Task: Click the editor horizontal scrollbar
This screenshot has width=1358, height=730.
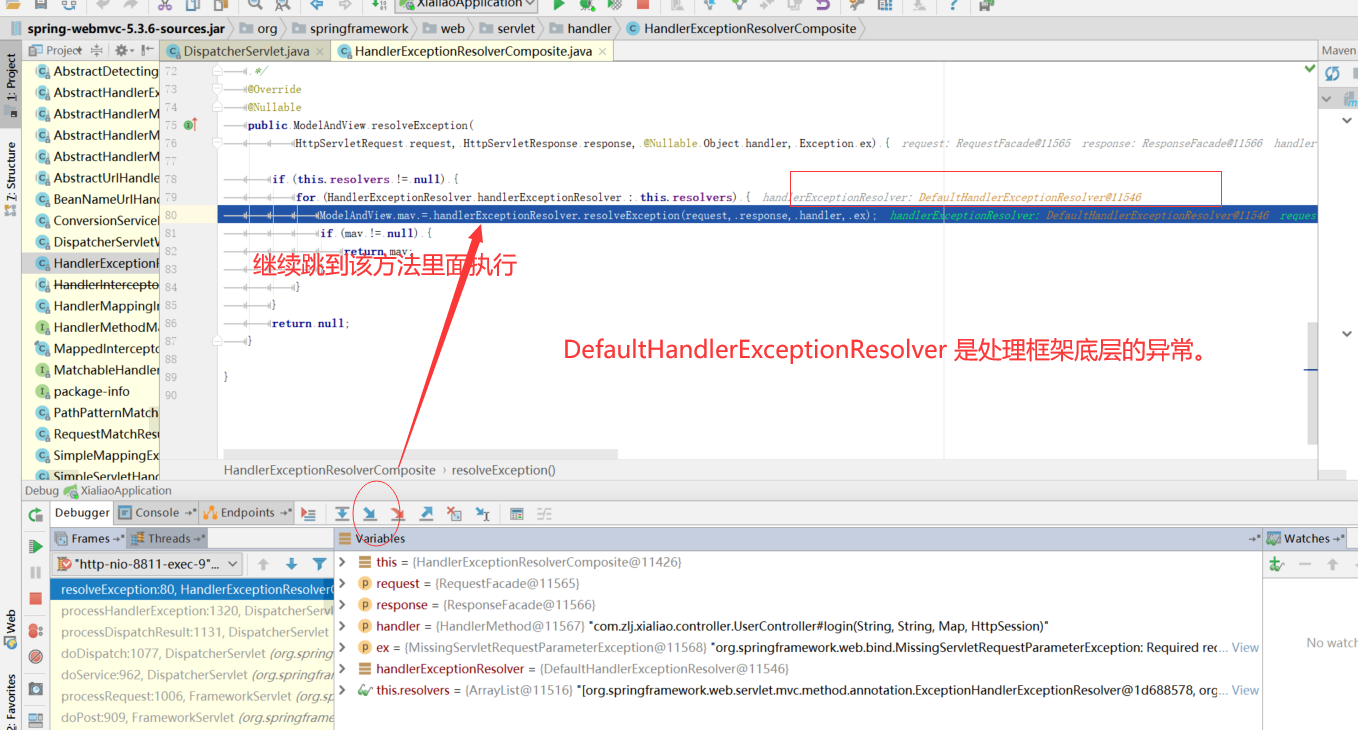Action: point(420,455)
